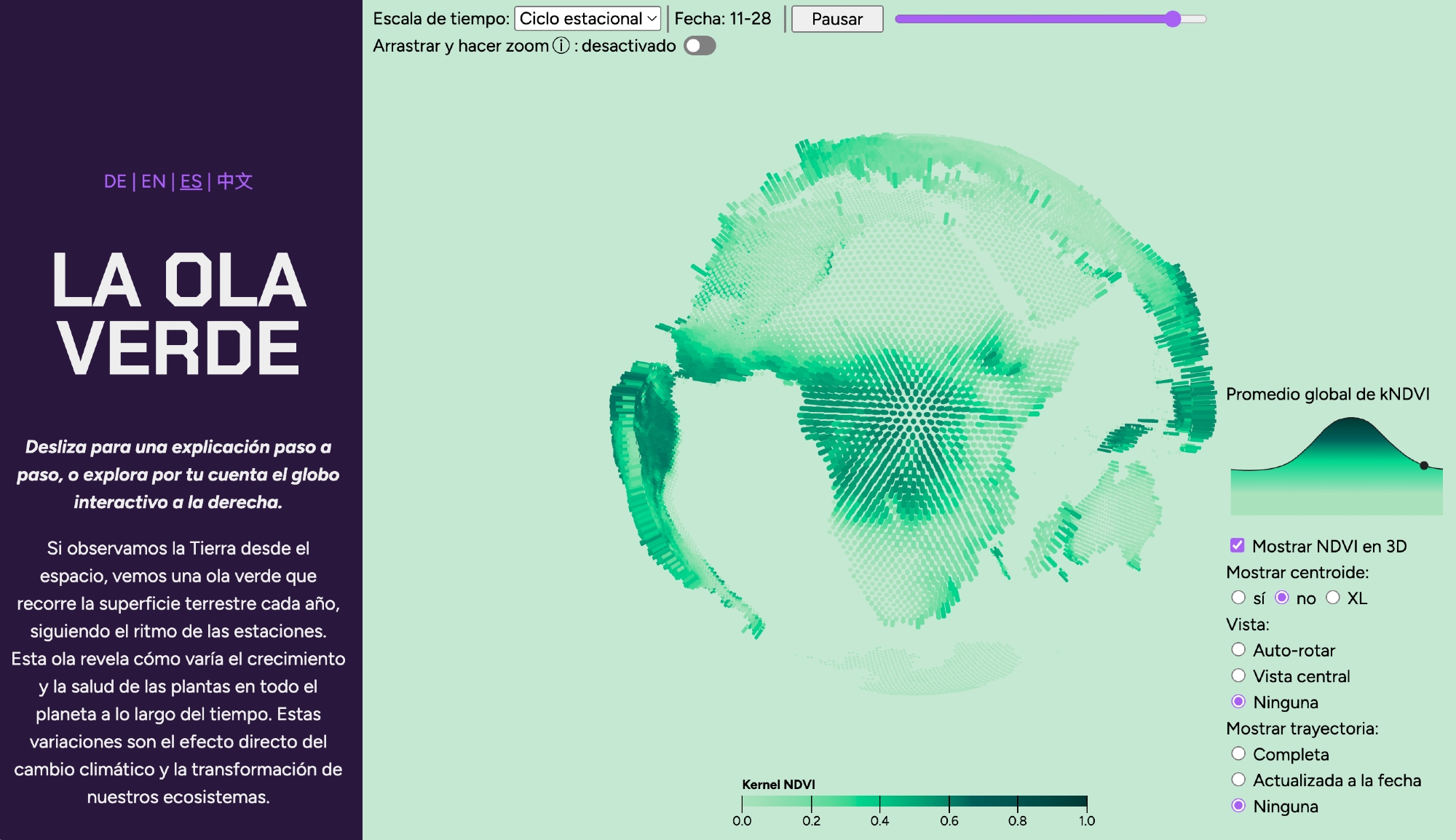
Task: Choose the Vista central view option
Action: [x=1238, y=675]
